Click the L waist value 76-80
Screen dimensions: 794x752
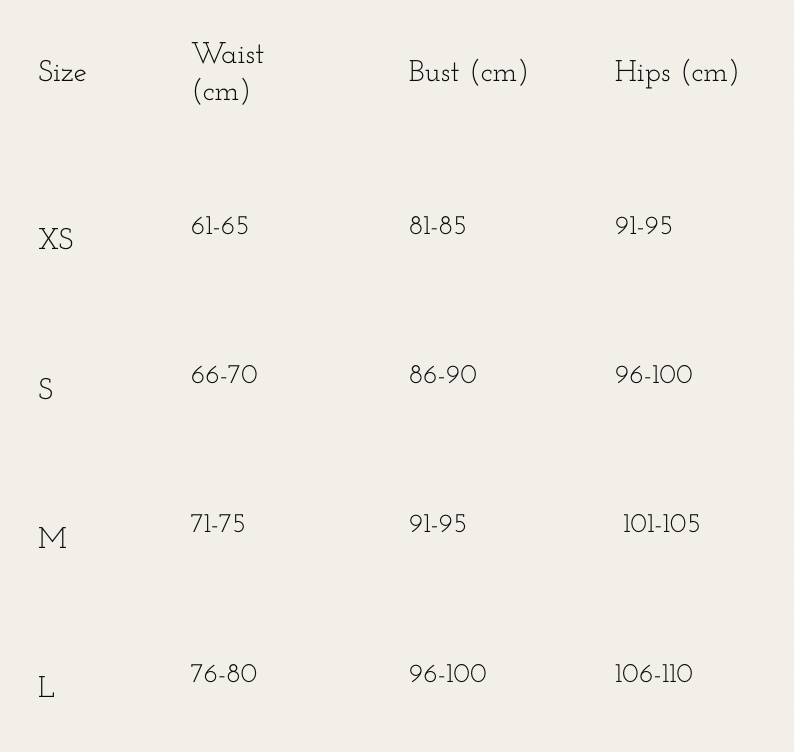[x=224, y=675]
